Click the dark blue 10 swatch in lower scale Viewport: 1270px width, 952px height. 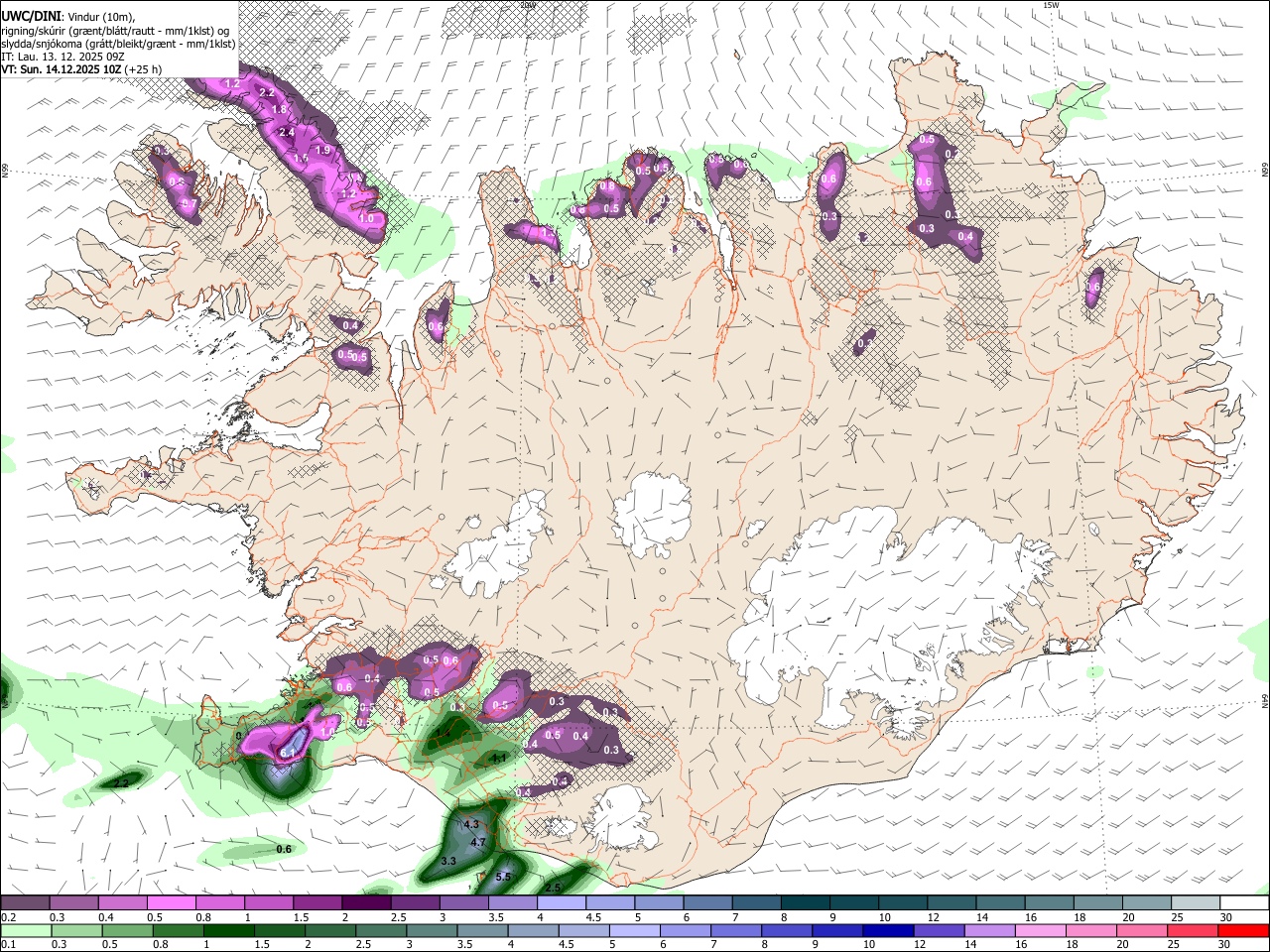click(x=887, y=931)
